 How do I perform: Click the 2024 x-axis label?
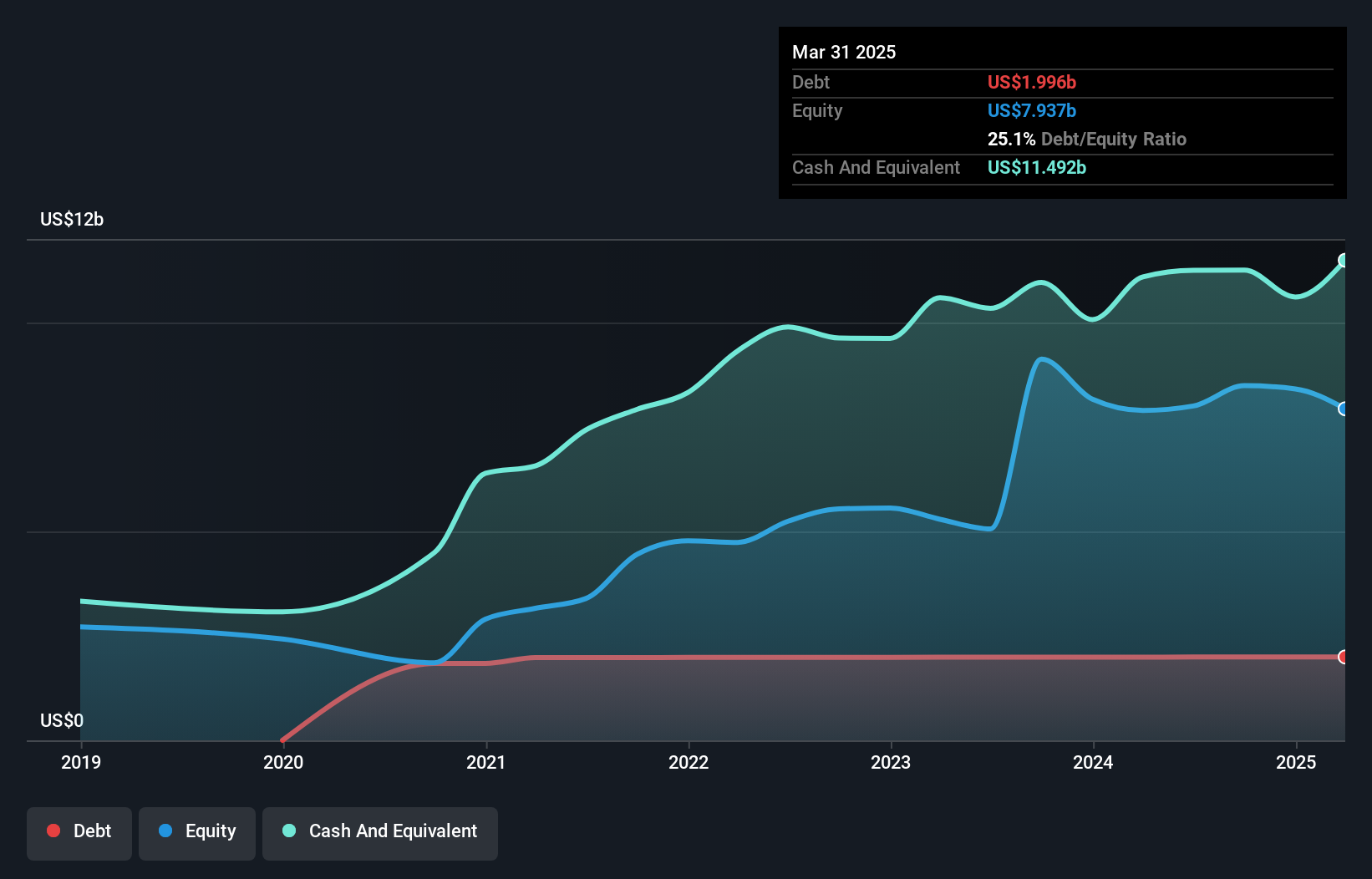click(1093, 762)
